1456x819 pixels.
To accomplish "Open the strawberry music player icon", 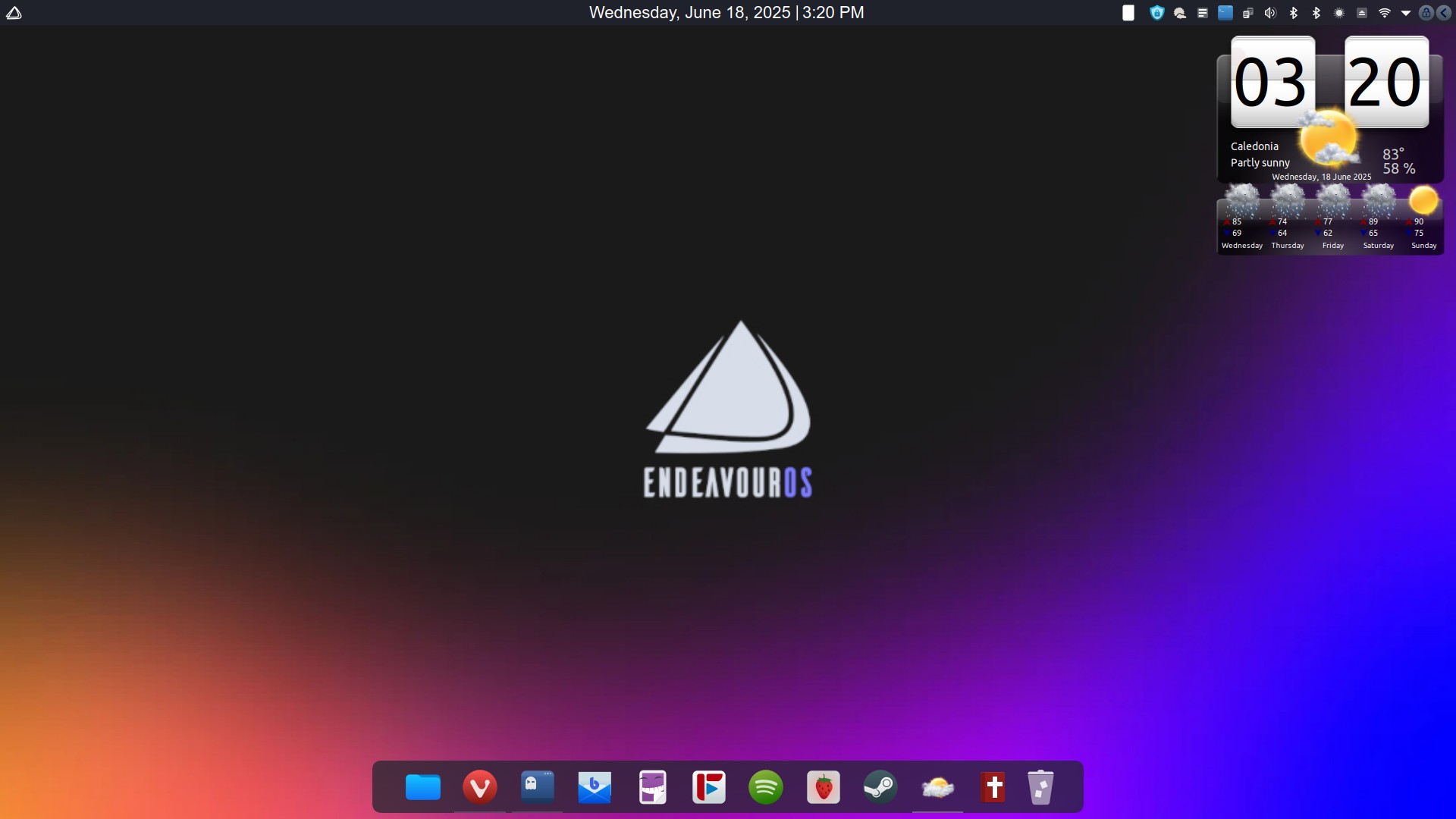I will pyautogui.click(x=824, y=787).
